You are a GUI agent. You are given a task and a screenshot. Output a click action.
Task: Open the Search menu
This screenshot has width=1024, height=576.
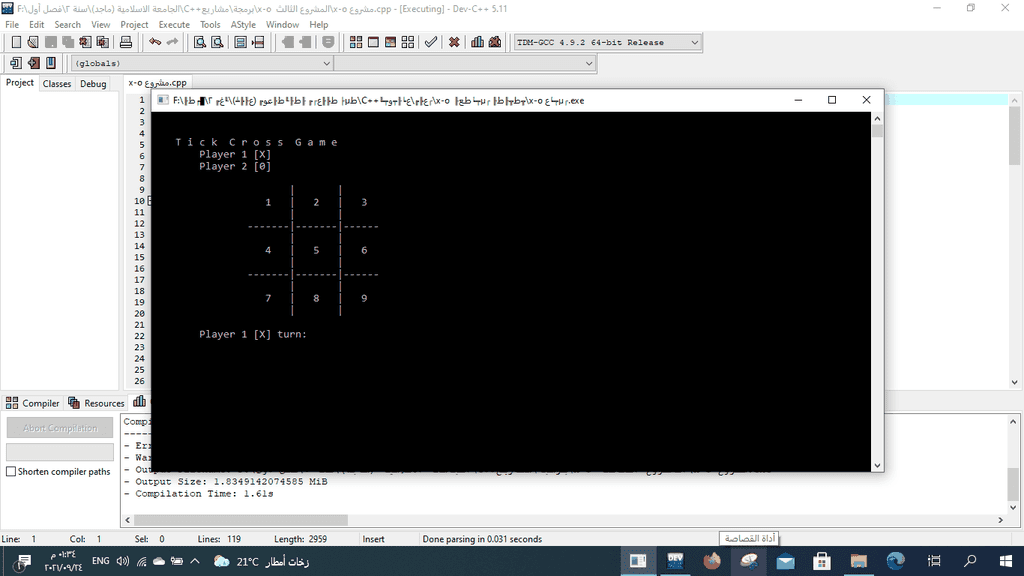coord(67,25)
